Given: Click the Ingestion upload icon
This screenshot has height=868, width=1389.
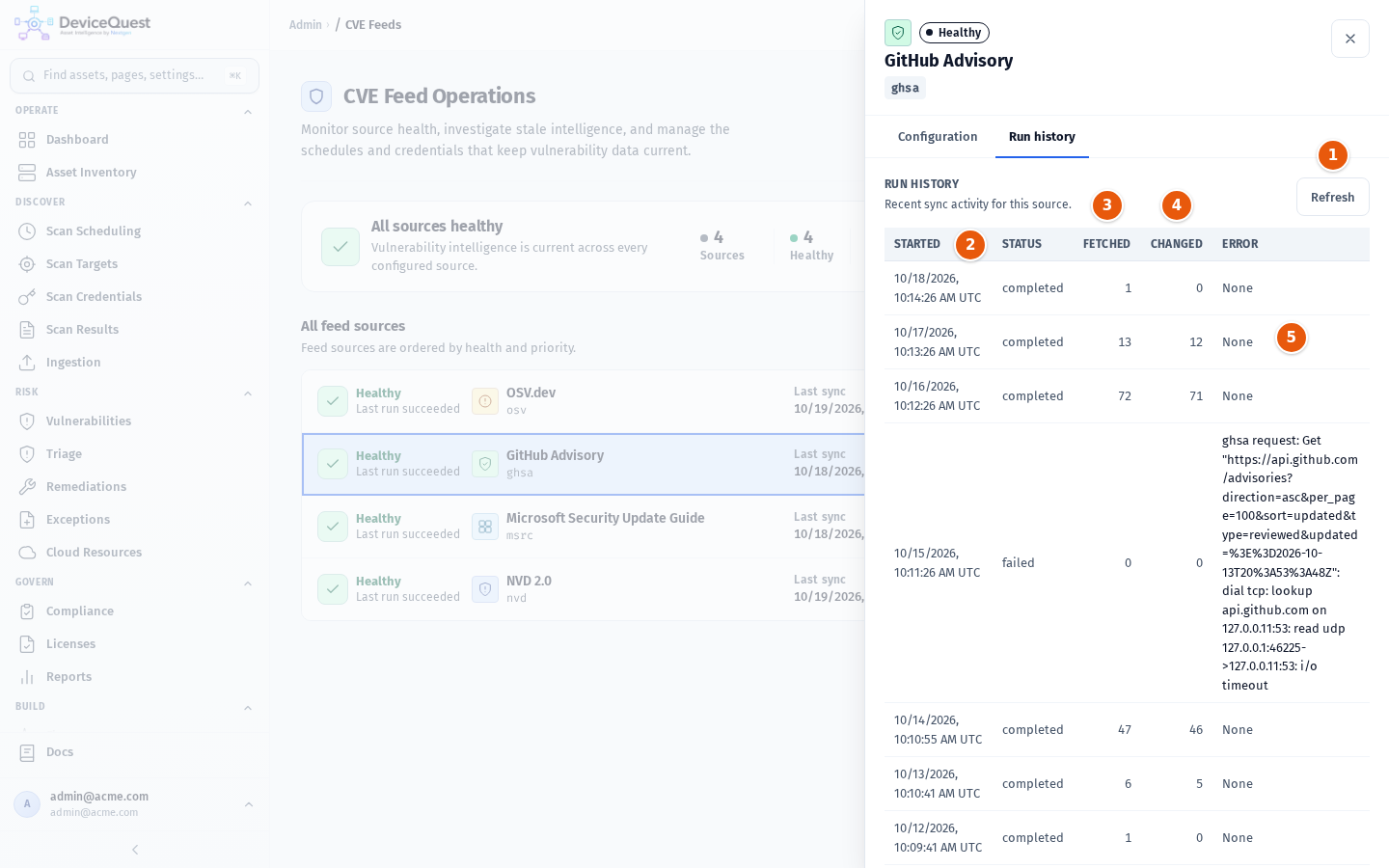Looking at the screenshot, I should click(x=27, y=363).
